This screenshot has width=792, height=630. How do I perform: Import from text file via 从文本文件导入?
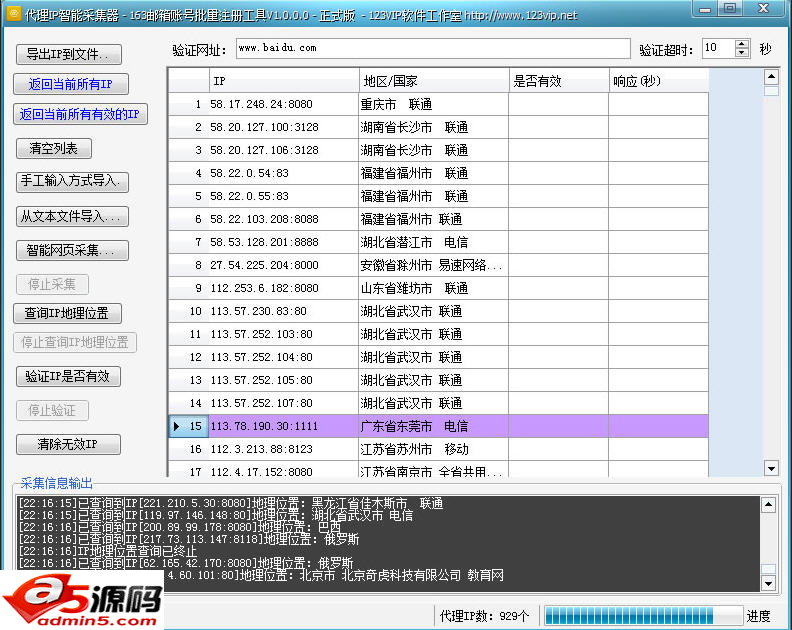pos(72,216)
